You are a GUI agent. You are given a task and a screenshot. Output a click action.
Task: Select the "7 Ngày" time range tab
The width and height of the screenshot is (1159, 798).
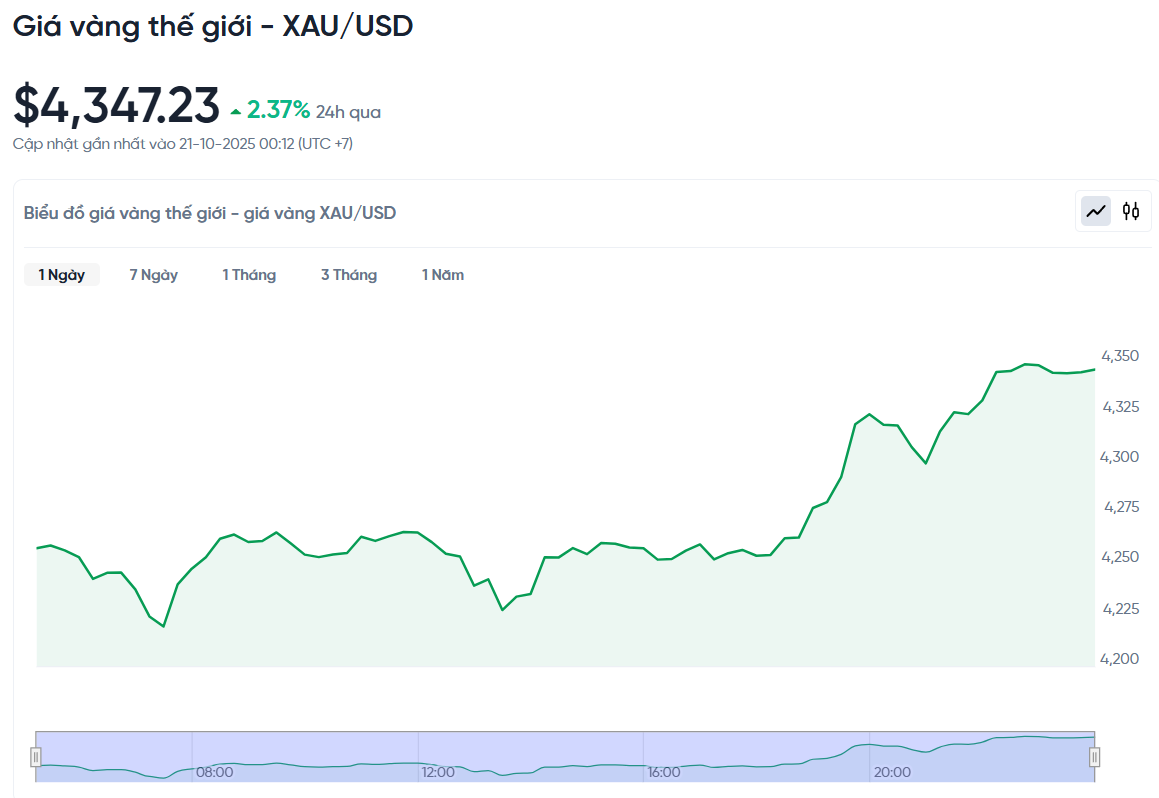153,275
